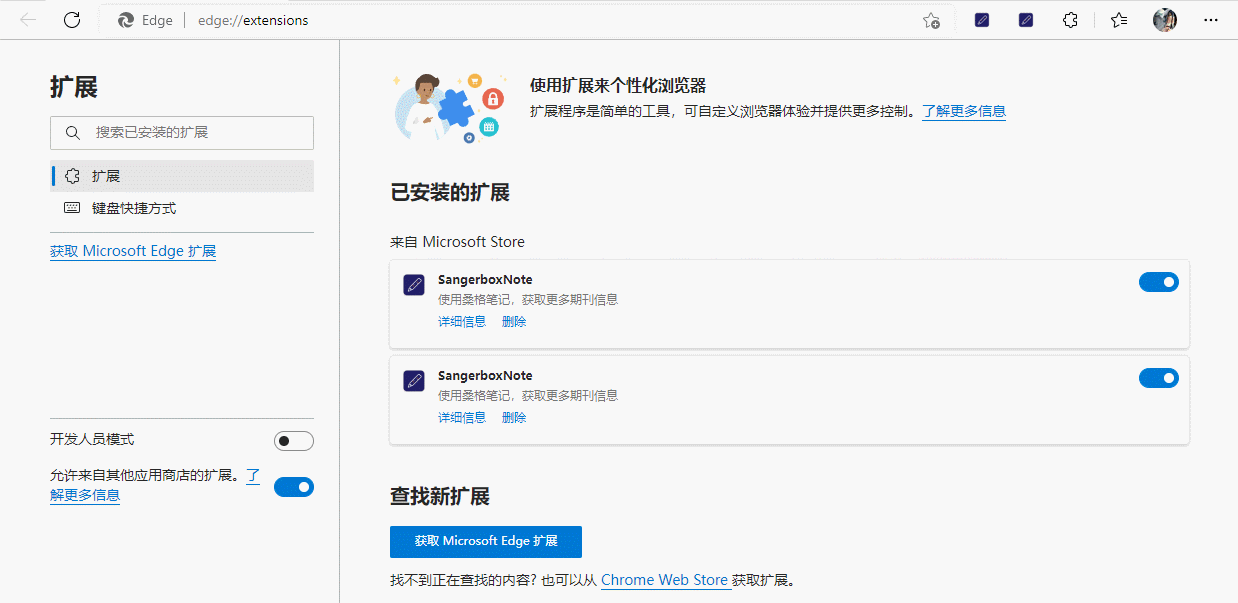This screenshot has width=1238, height=603.
Task: Click the 开发人员模式 label text
Action: point(92,439)
